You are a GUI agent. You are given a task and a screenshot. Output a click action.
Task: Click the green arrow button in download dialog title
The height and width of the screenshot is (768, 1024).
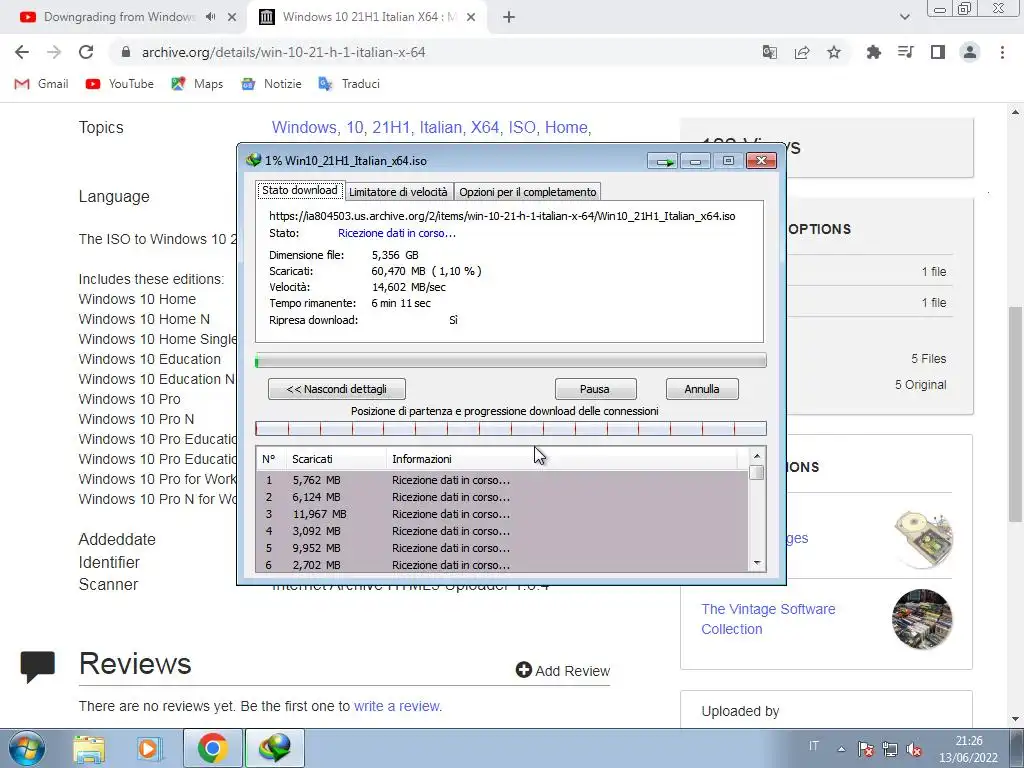663,161
